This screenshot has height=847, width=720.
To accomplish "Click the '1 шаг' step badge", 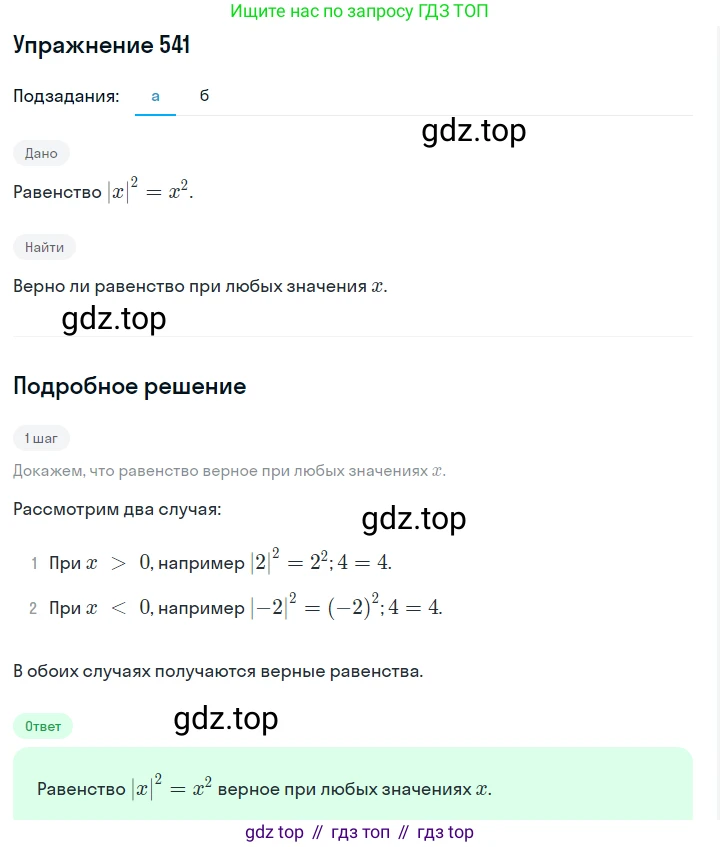I will (41, 438).
